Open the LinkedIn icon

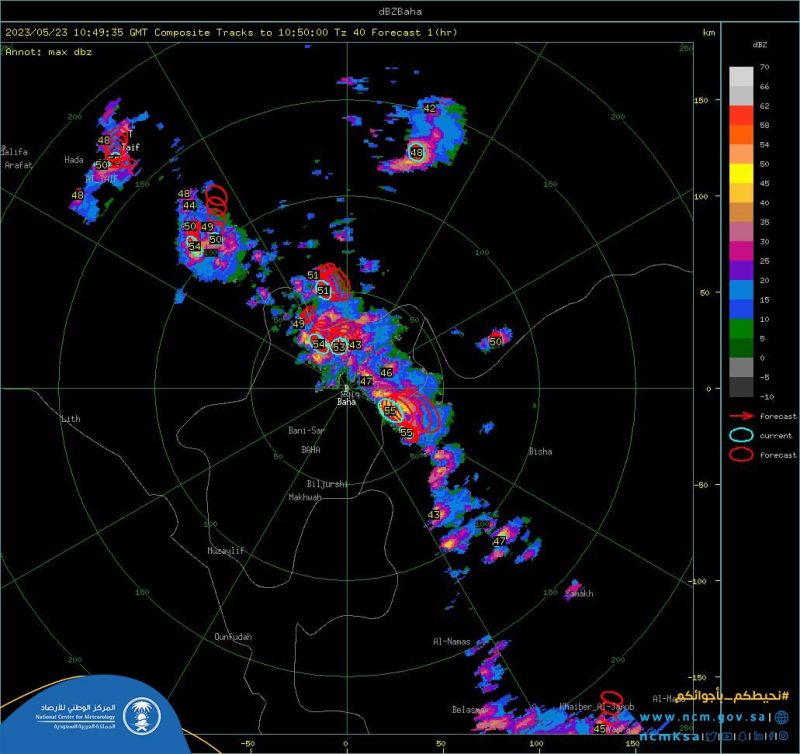coord(759,736)
